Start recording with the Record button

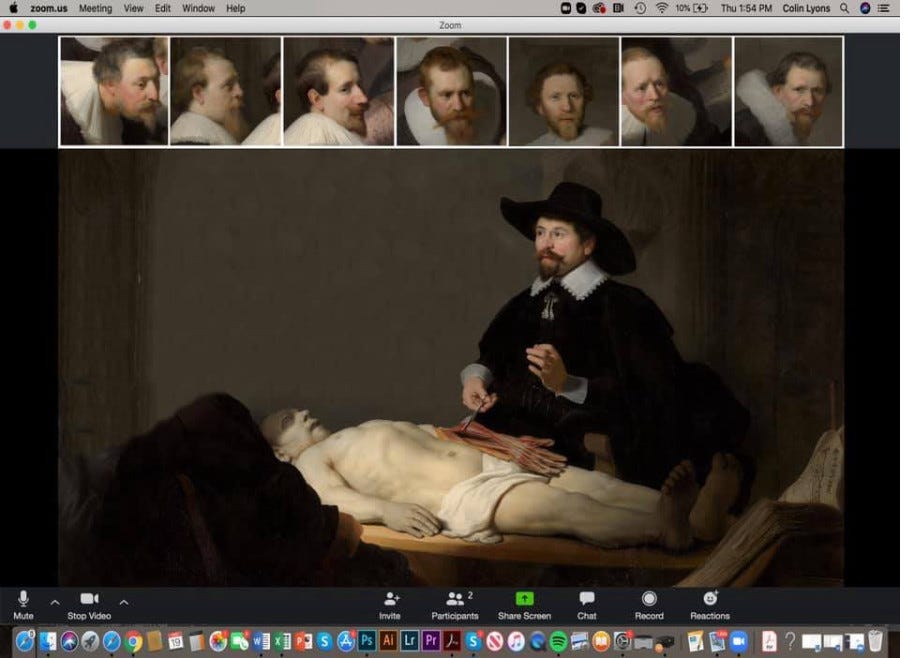pos(649,605)
